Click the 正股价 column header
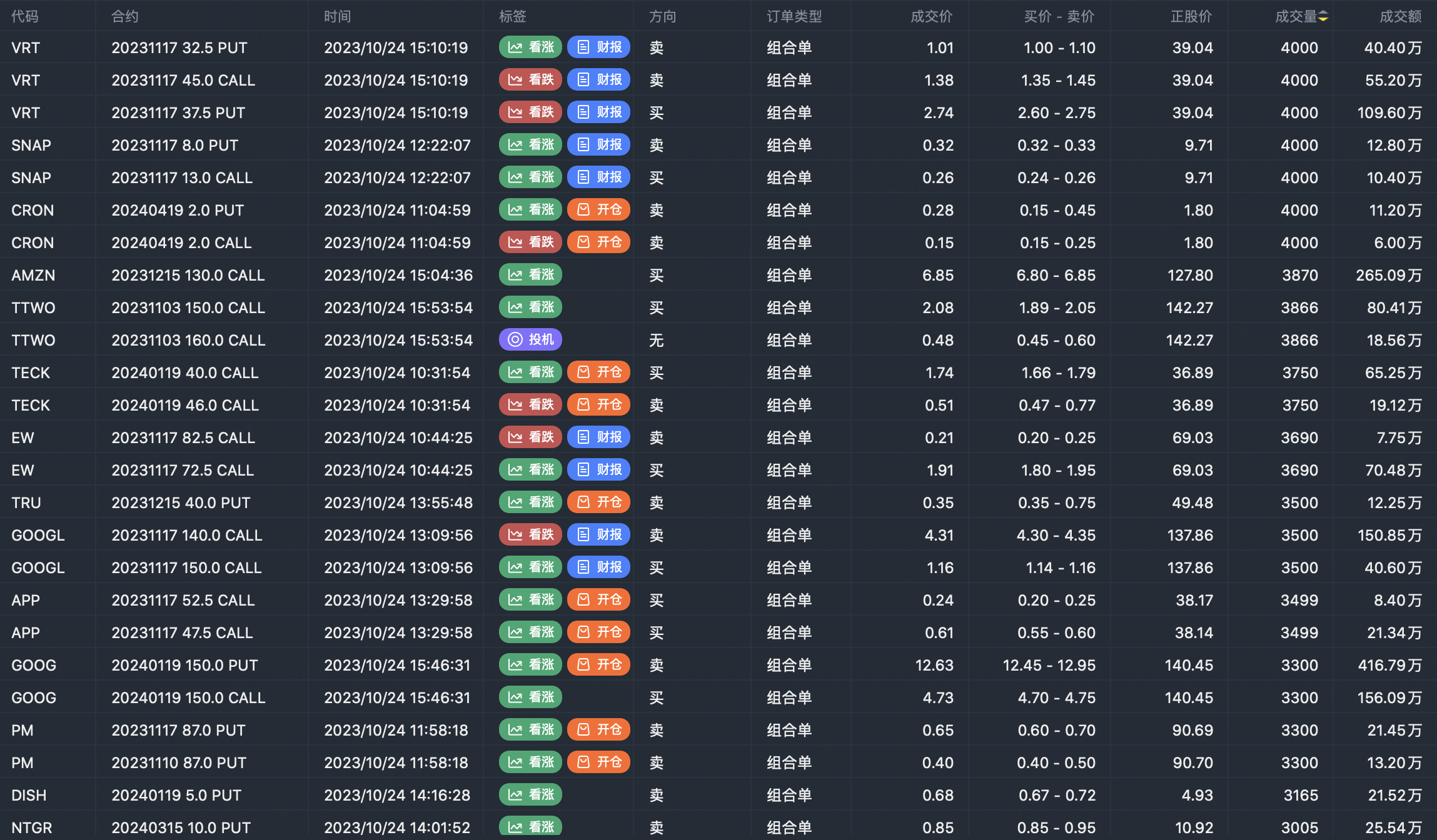The height and width of the screenshot is (840, 1437). point(1191,17)
